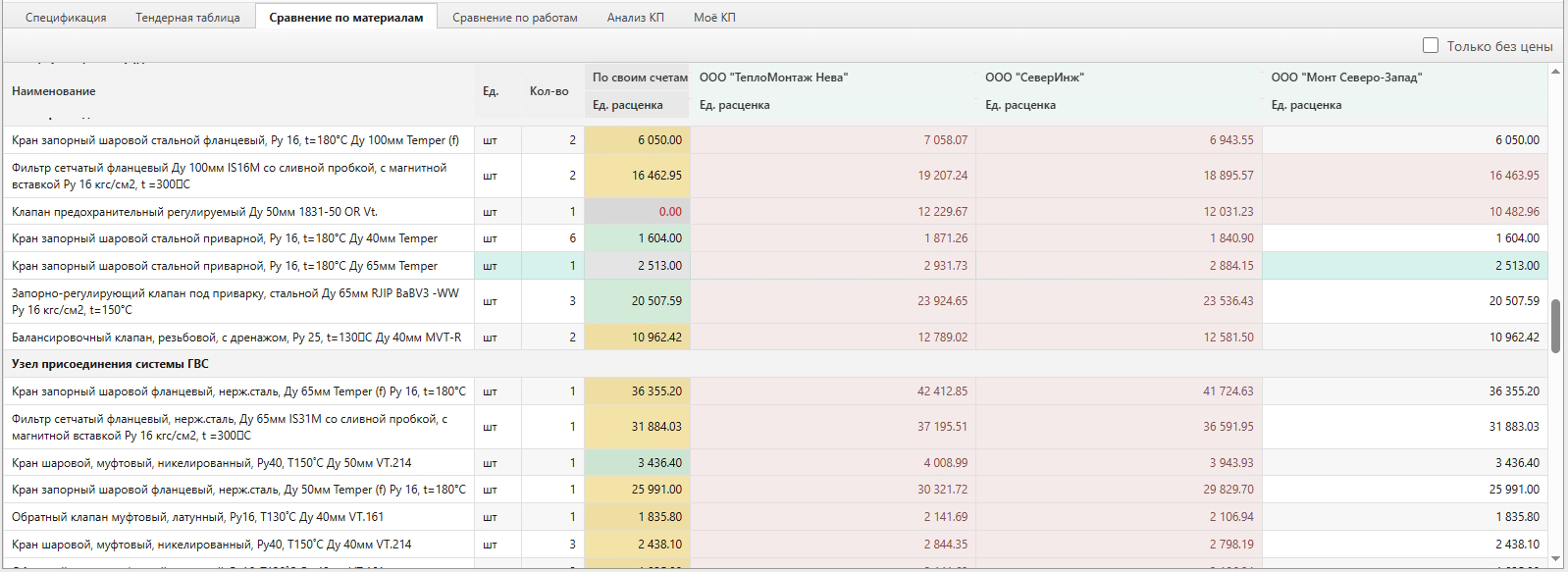Select the ООО "Монт Северо-Запад" column header
The height and width of the screenshot is (572, 1568).
pos(1346,78)
